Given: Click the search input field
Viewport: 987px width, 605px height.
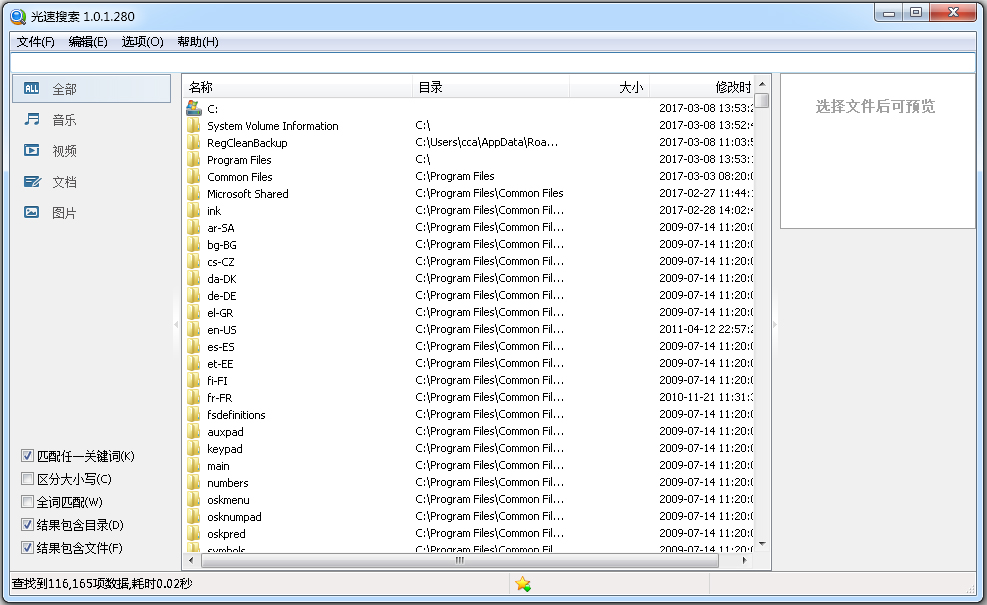Looking at the screenshot, I should pyautogui.click(x=492, y=63).
